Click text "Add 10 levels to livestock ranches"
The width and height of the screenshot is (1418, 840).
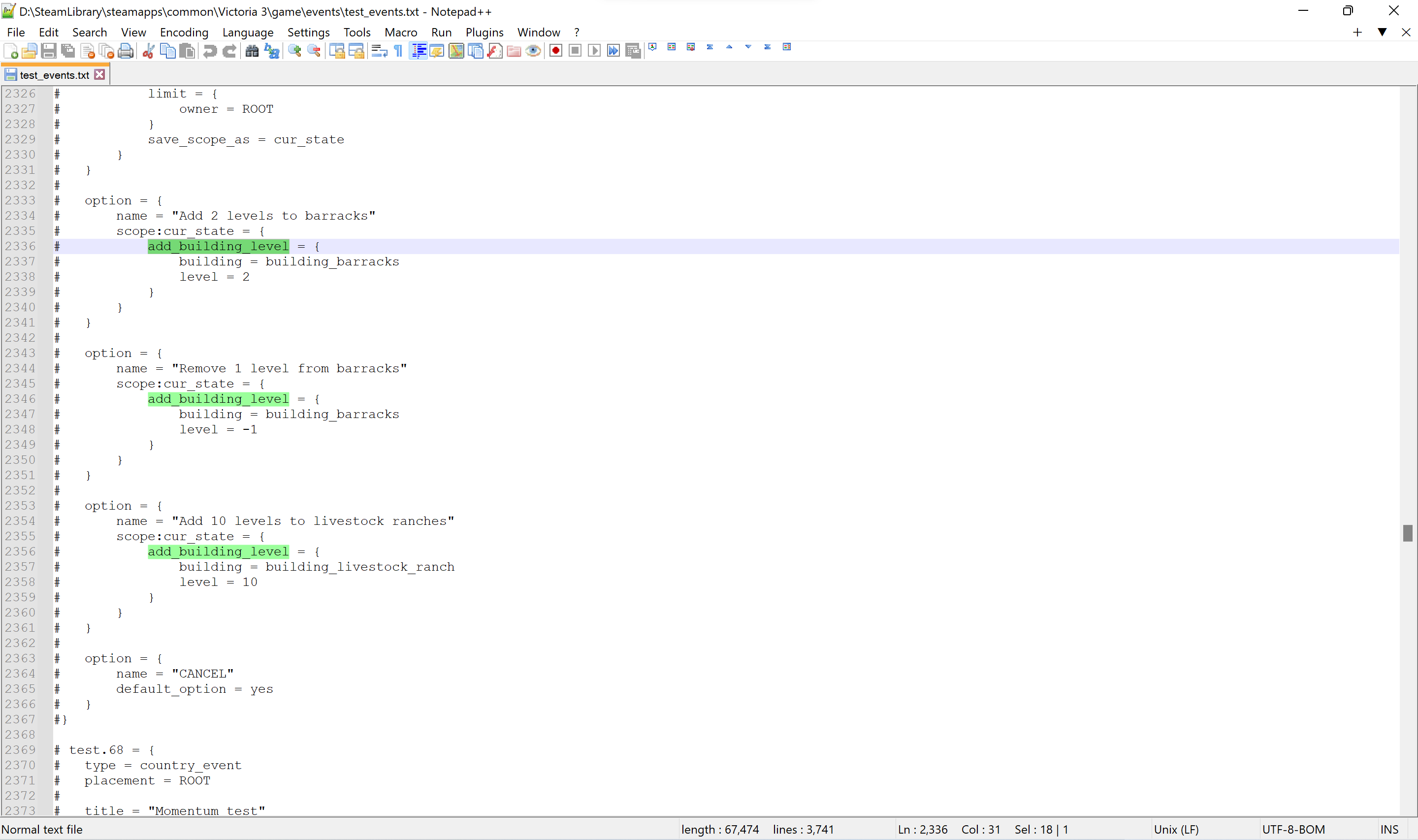pyautogui.click(x=313, y=521)
